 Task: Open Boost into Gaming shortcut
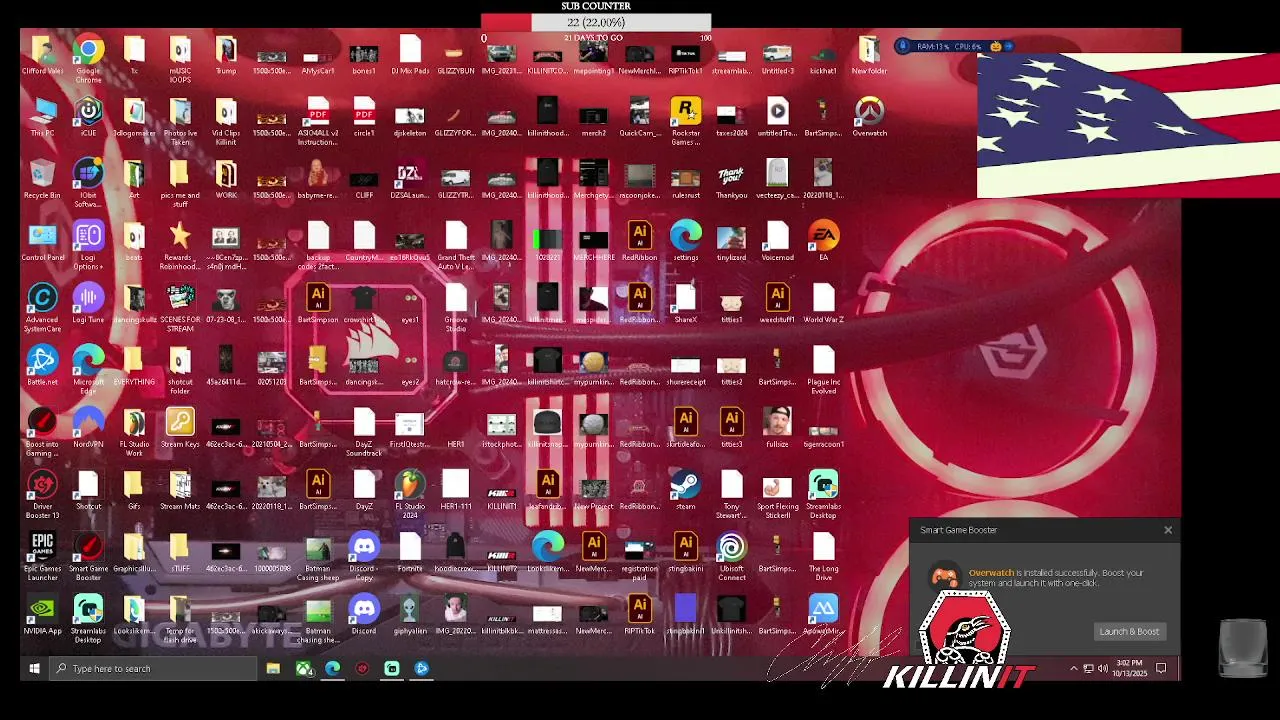42,432
